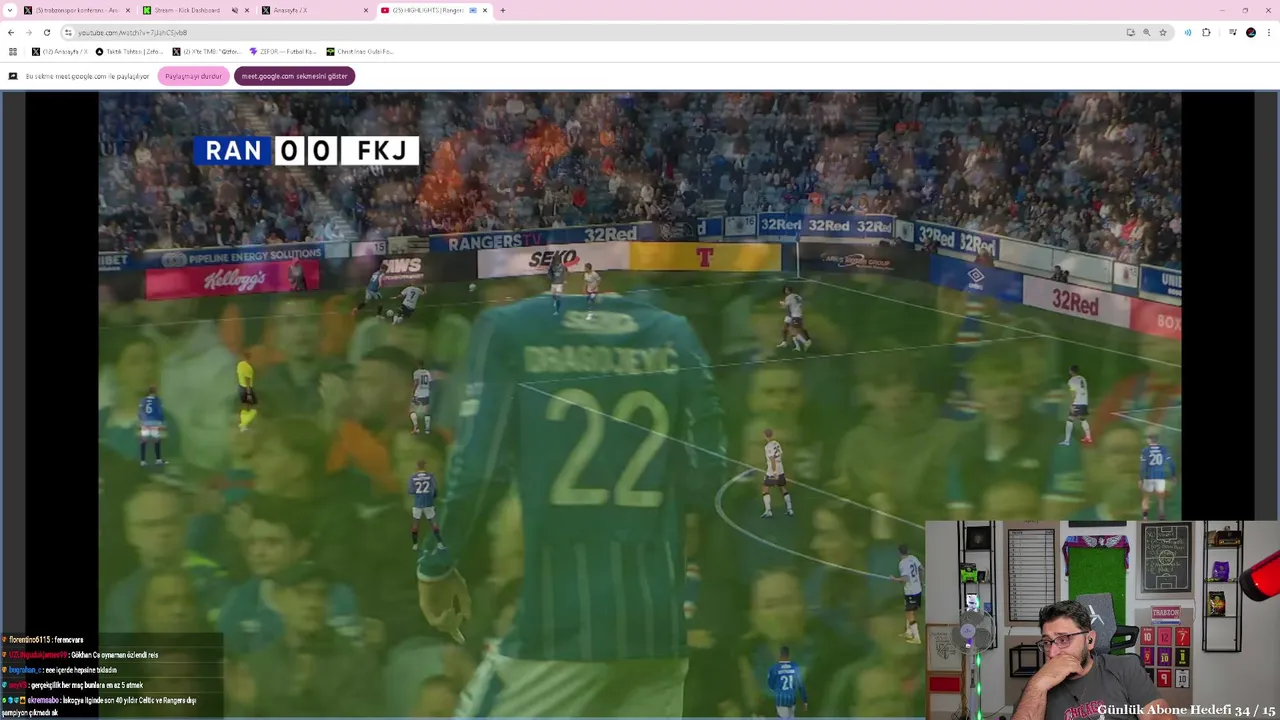Restore down the Chrome window
The image size is (1280, 720).
(1245, 10)
